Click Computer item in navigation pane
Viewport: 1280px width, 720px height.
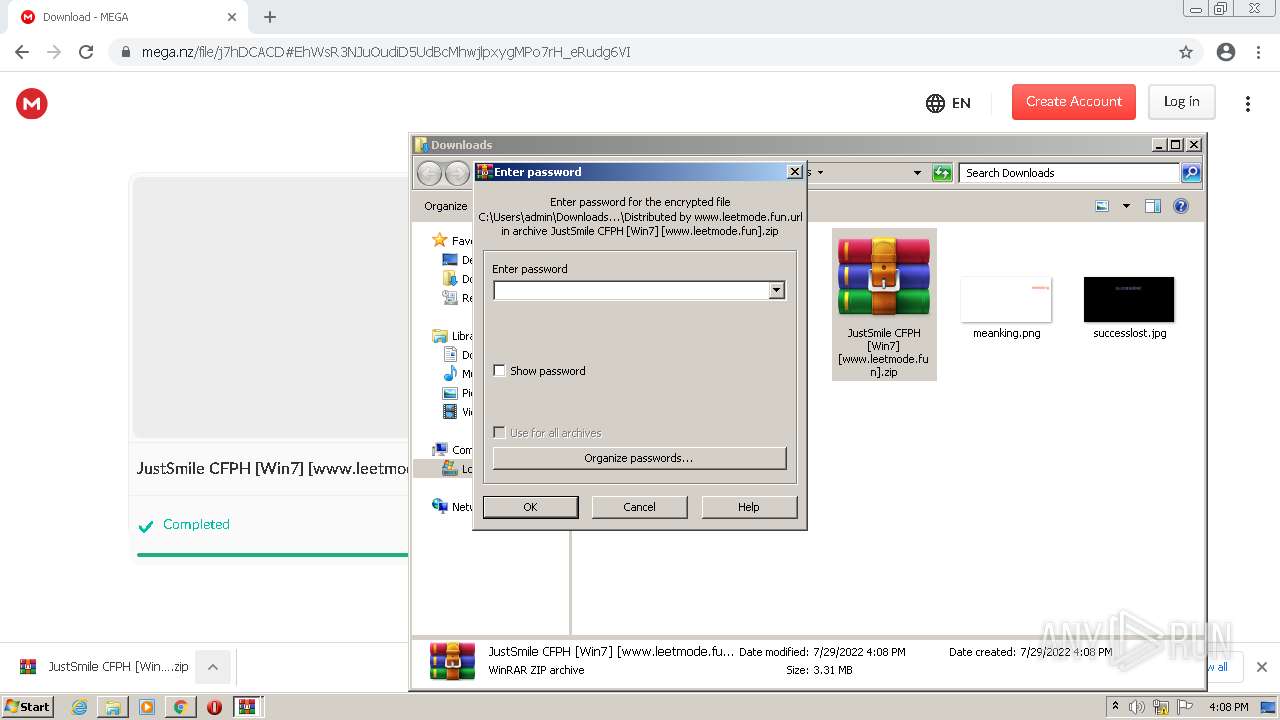[x=452, y=450]
